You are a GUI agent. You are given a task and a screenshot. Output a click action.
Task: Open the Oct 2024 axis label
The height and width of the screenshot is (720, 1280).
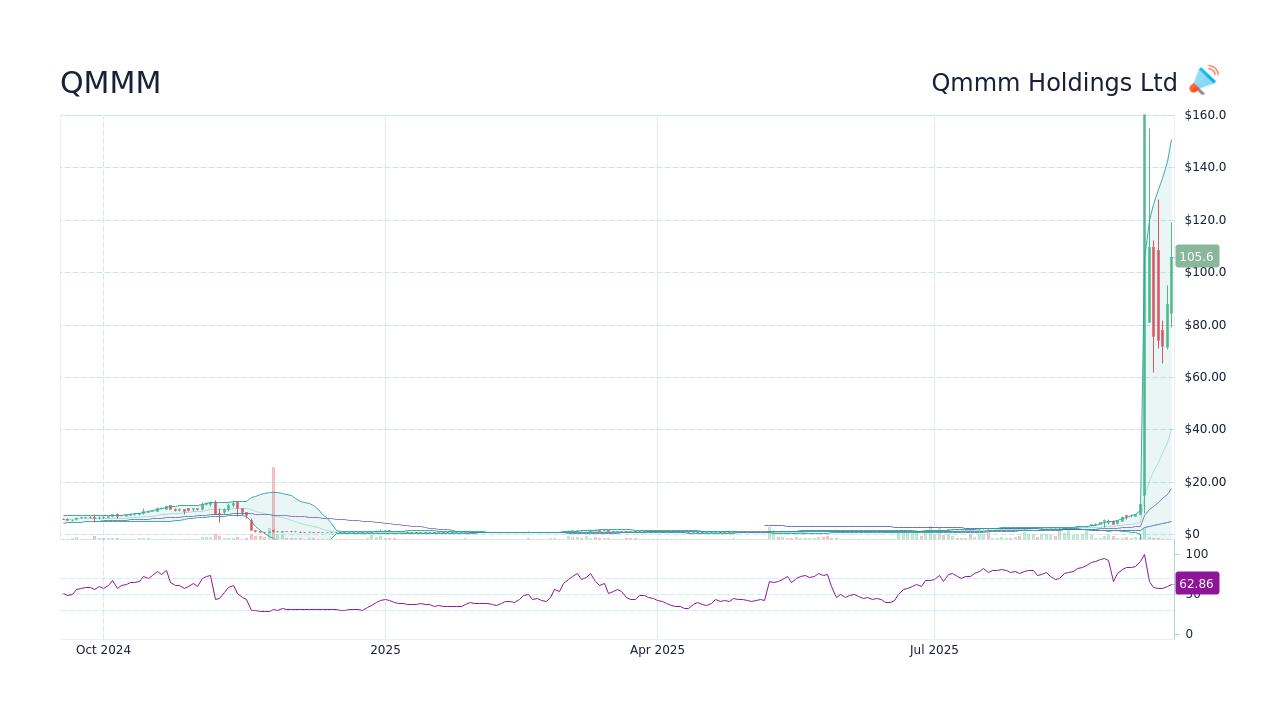pyautogui.click(x=103, y=649)
